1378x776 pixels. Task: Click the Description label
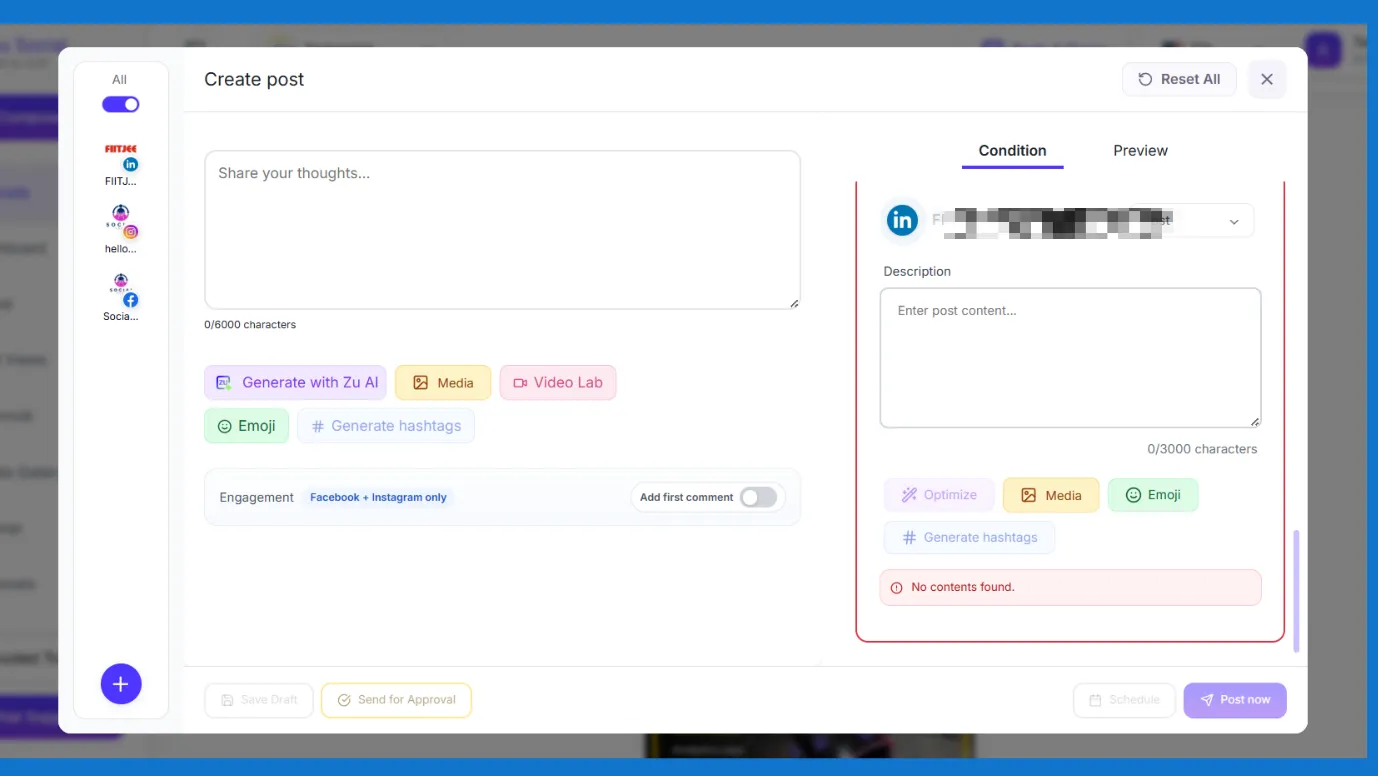pos(917,272)
